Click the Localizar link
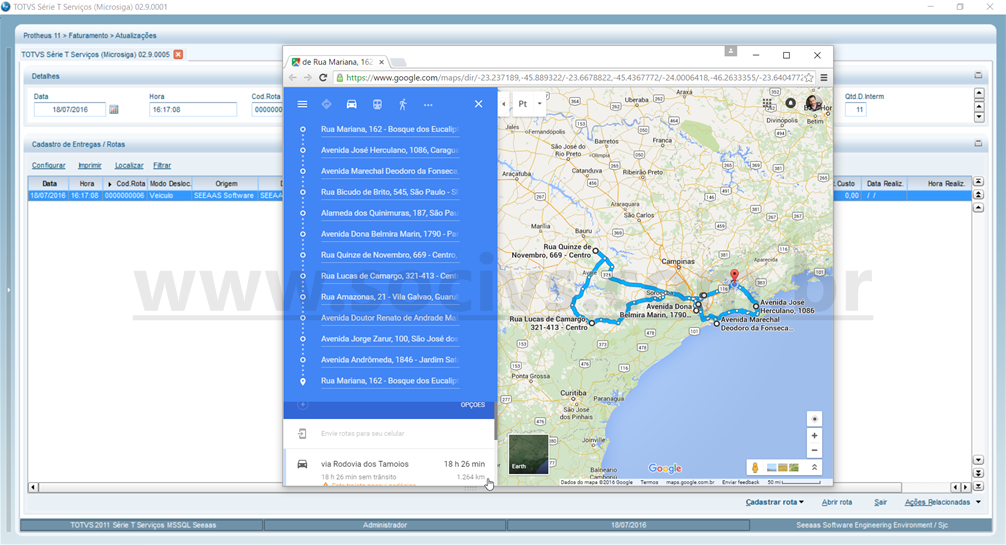 129,166
